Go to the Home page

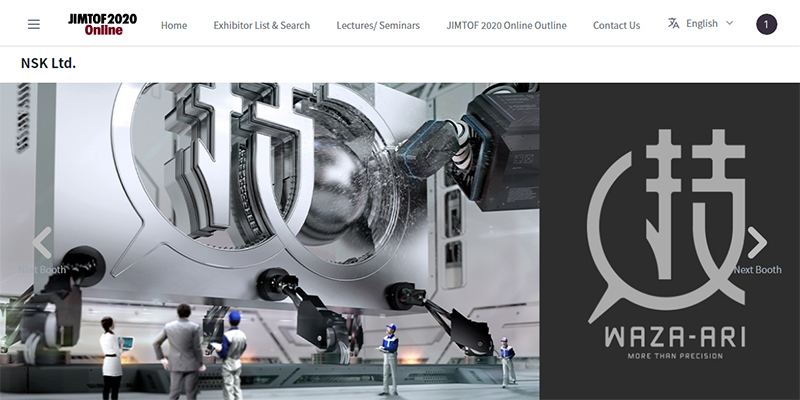coord(174,25)
